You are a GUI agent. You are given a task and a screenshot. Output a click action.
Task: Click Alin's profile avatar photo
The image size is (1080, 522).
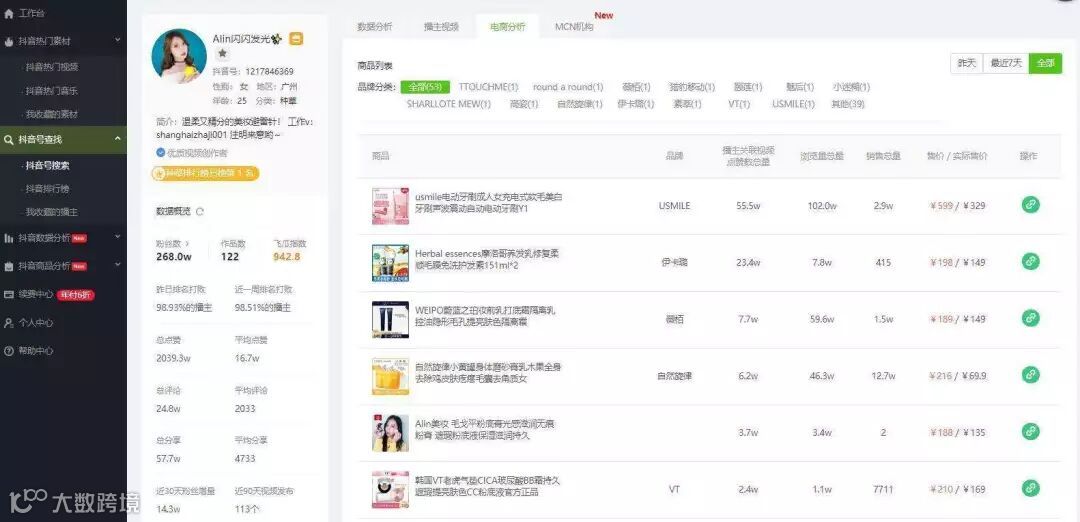179,56
